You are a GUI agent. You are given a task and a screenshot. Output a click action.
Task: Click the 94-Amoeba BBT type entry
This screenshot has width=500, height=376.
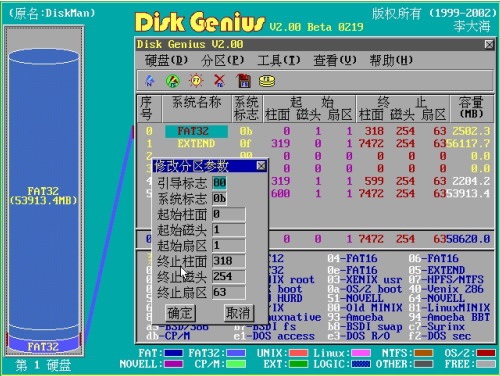(x=449, y=317)
